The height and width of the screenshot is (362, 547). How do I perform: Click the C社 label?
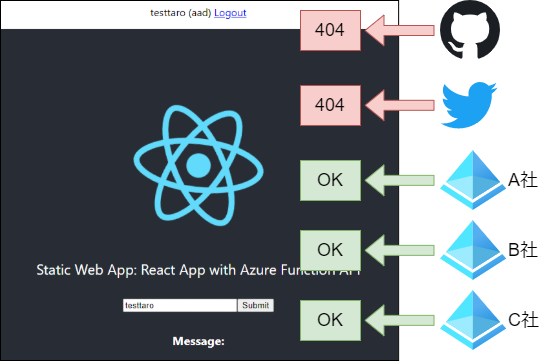(x=523, y=320)
